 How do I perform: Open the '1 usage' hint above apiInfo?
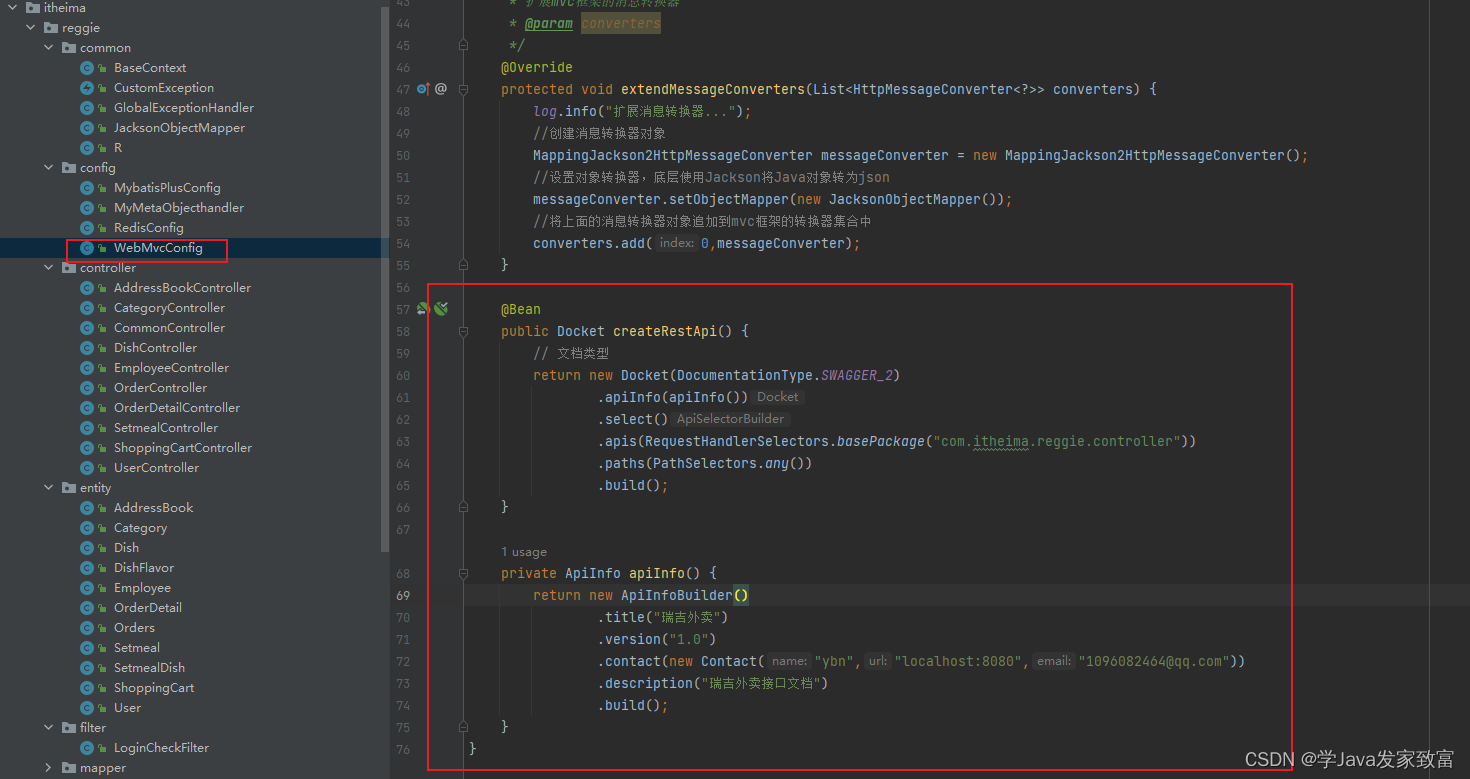pos(524,552)
